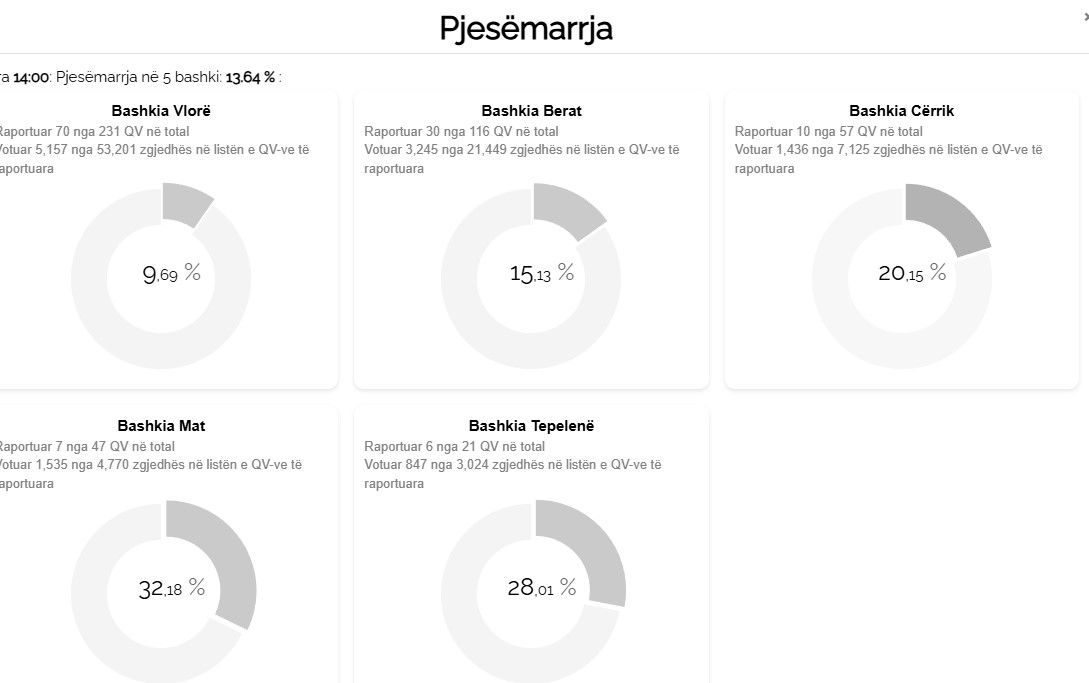Click the Pjesëmarrja page title
1089x683 pixels.
pyautogui.click(x=526, y=28)
